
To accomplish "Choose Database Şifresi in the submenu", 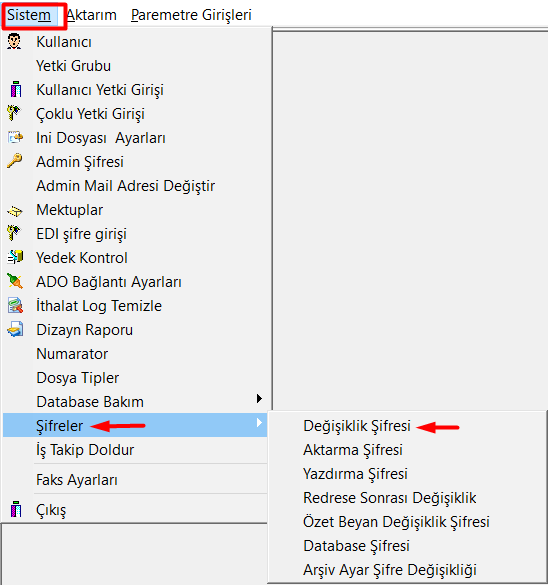I will click(x=356, y=545).
